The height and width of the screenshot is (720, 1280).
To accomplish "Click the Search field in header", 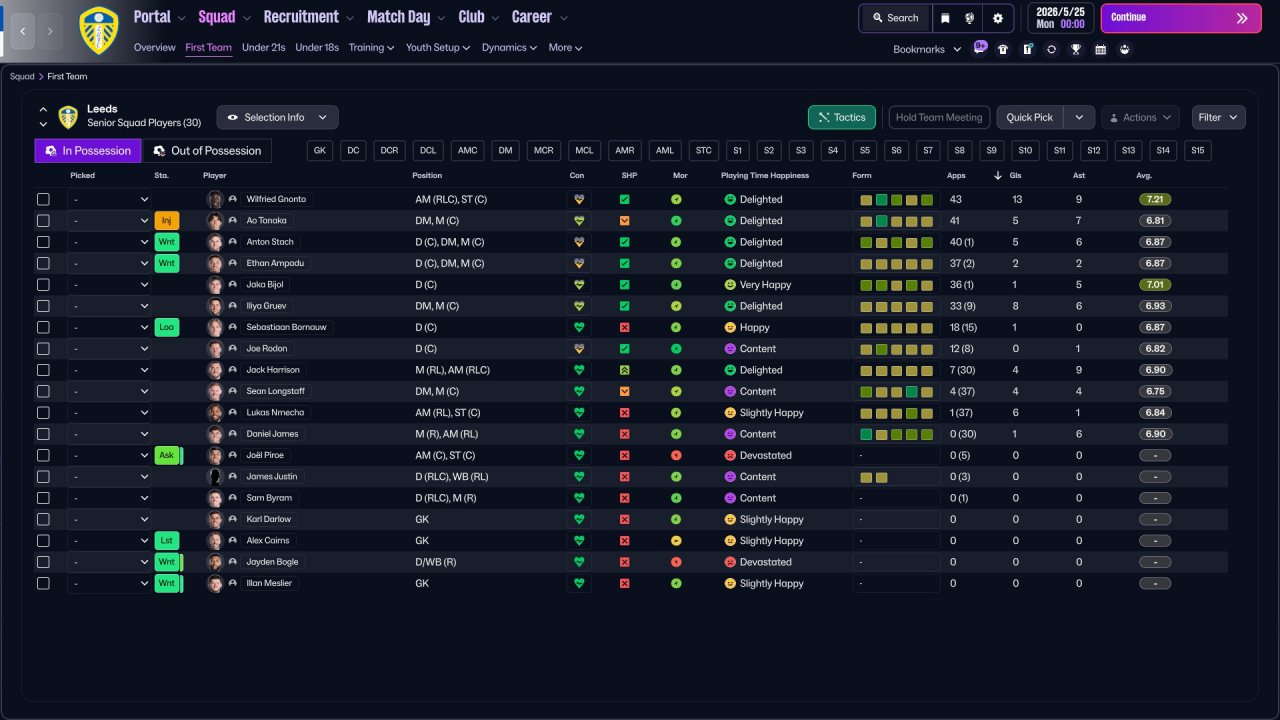I will pos(894,18).
